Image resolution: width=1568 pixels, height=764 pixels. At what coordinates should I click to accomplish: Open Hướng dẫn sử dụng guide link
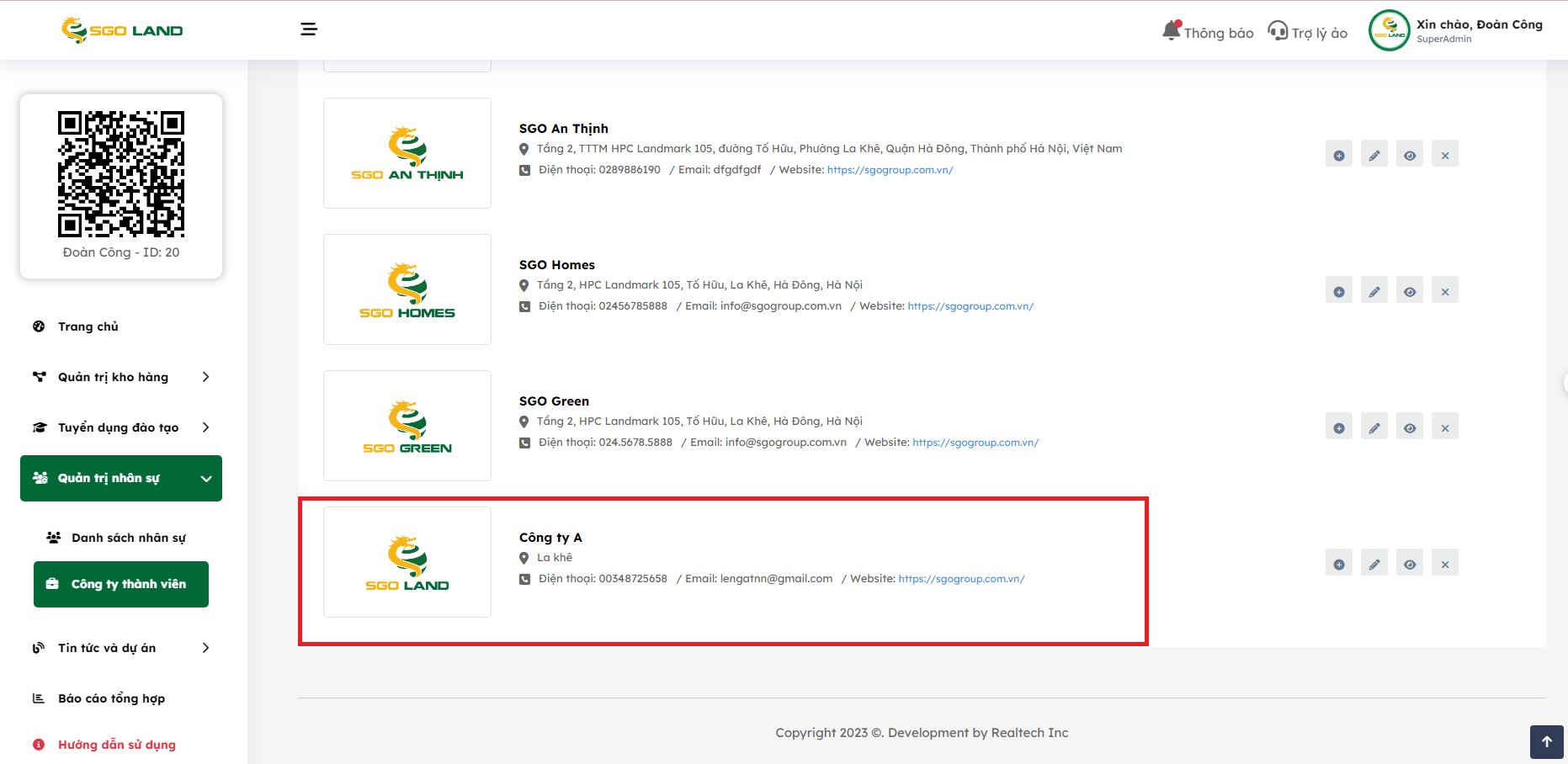point(116,745)
